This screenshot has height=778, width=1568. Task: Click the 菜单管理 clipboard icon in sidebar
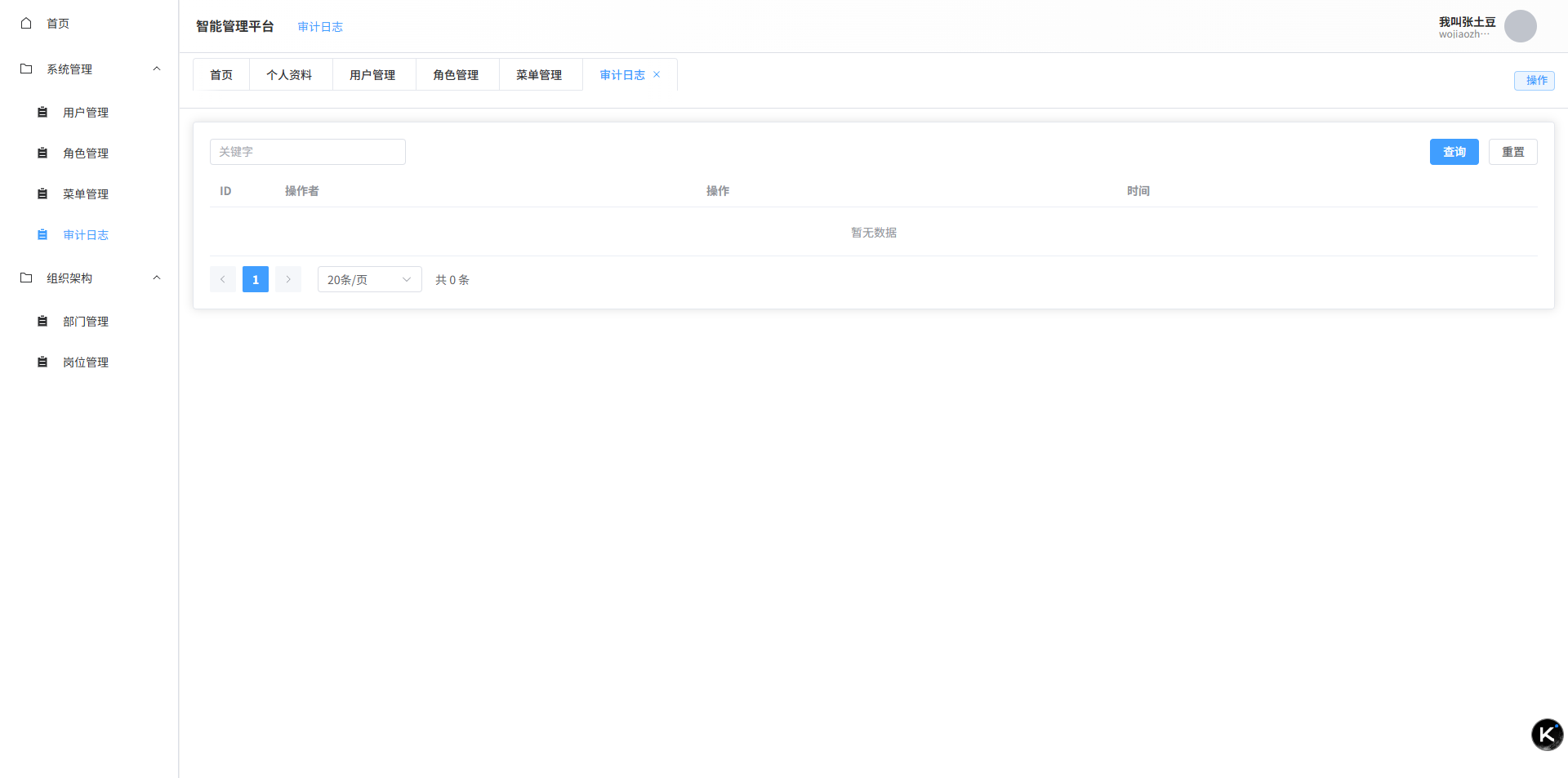tap(42, 193)
